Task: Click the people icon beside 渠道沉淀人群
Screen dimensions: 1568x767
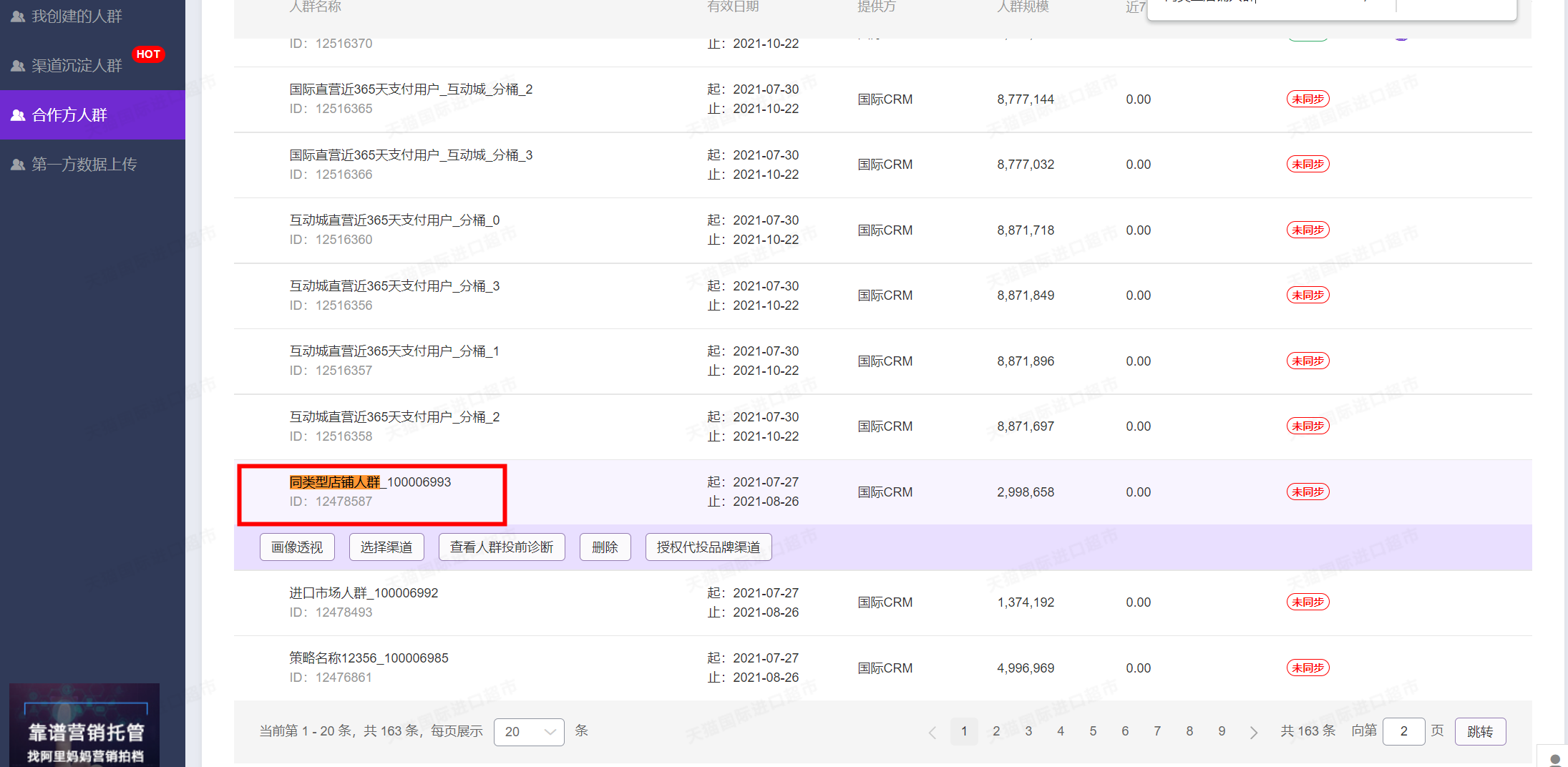Action: pos(18,65)
